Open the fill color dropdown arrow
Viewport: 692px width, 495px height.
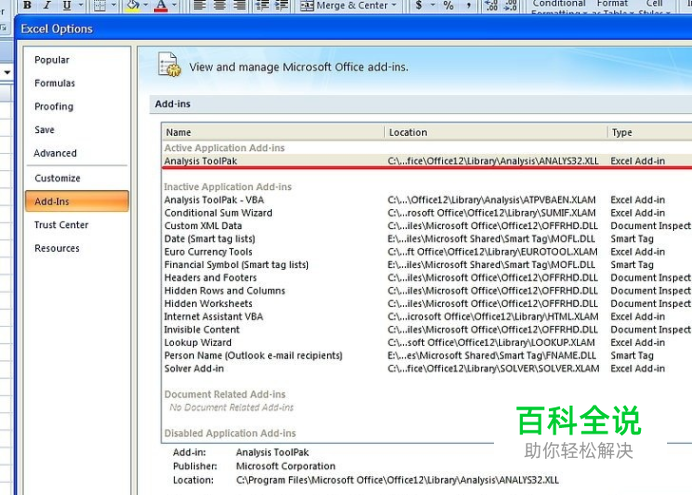point(146,5)
